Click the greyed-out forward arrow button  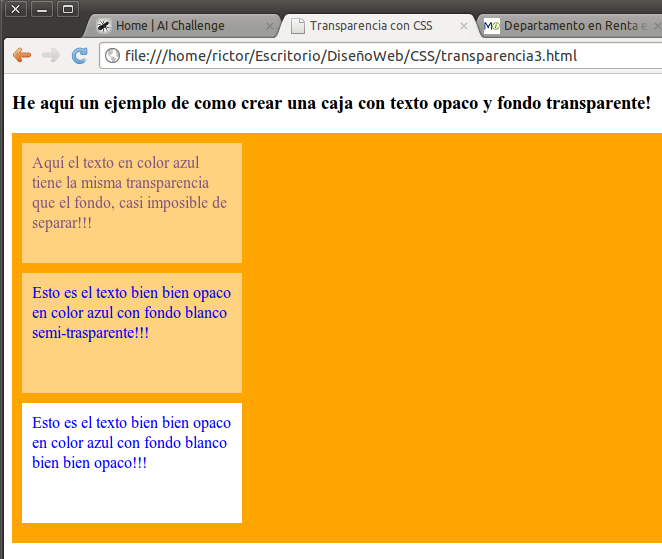[51, 55]
